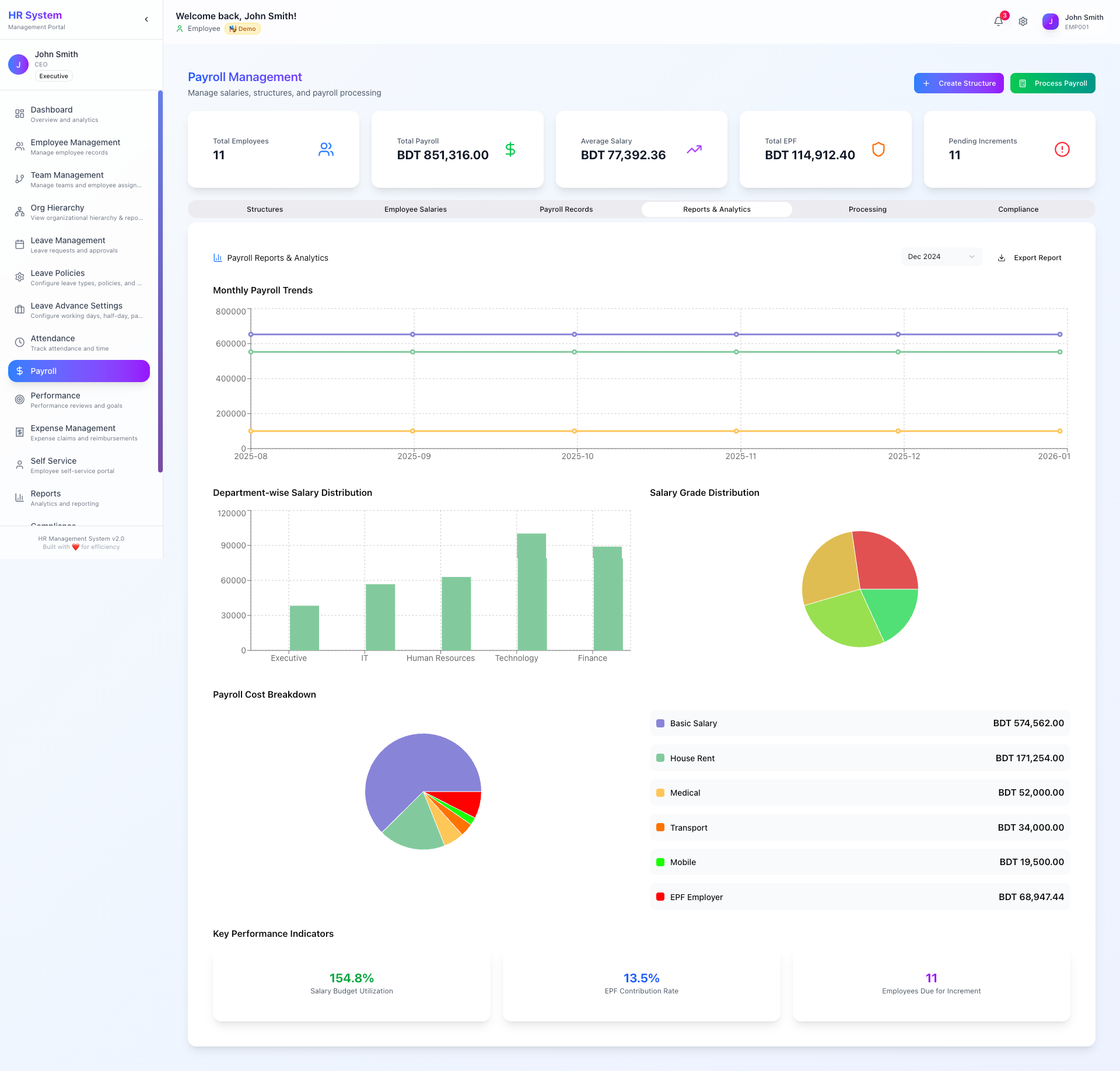
Task: Click the Expense Management receipt icon
Action: (19, 432)
